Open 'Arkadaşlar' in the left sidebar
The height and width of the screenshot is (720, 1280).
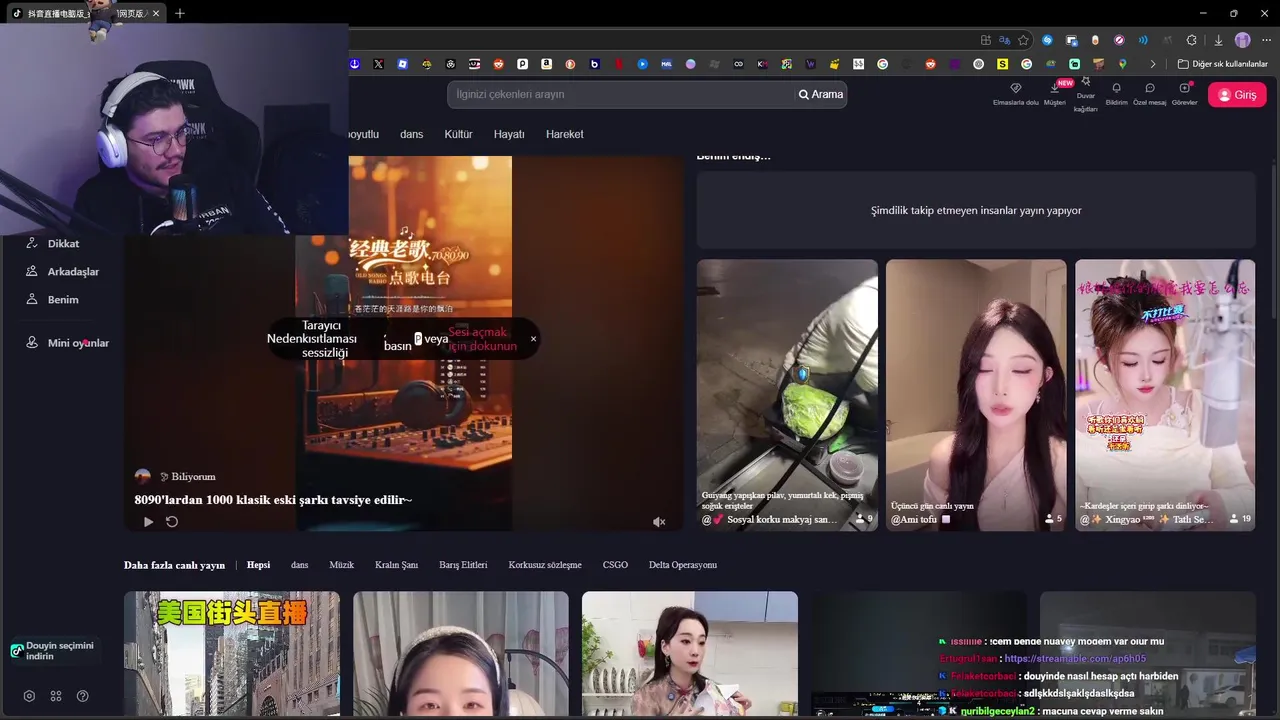(63, 271)
